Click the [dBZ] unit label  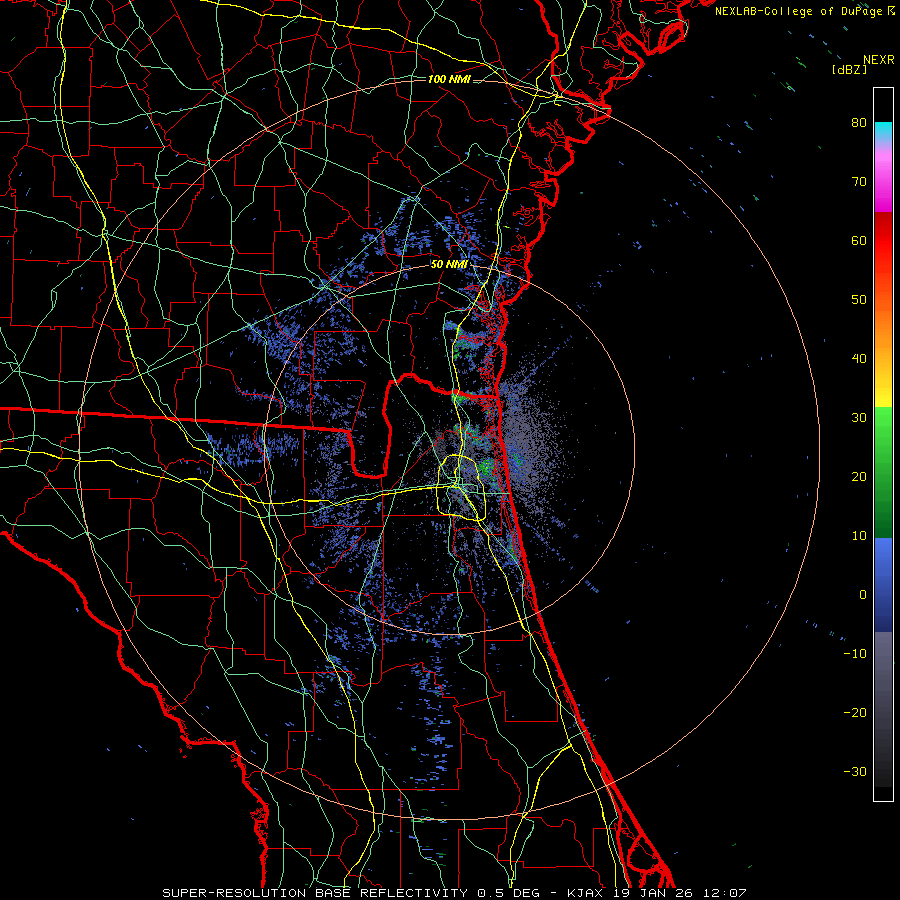[849, 69]
